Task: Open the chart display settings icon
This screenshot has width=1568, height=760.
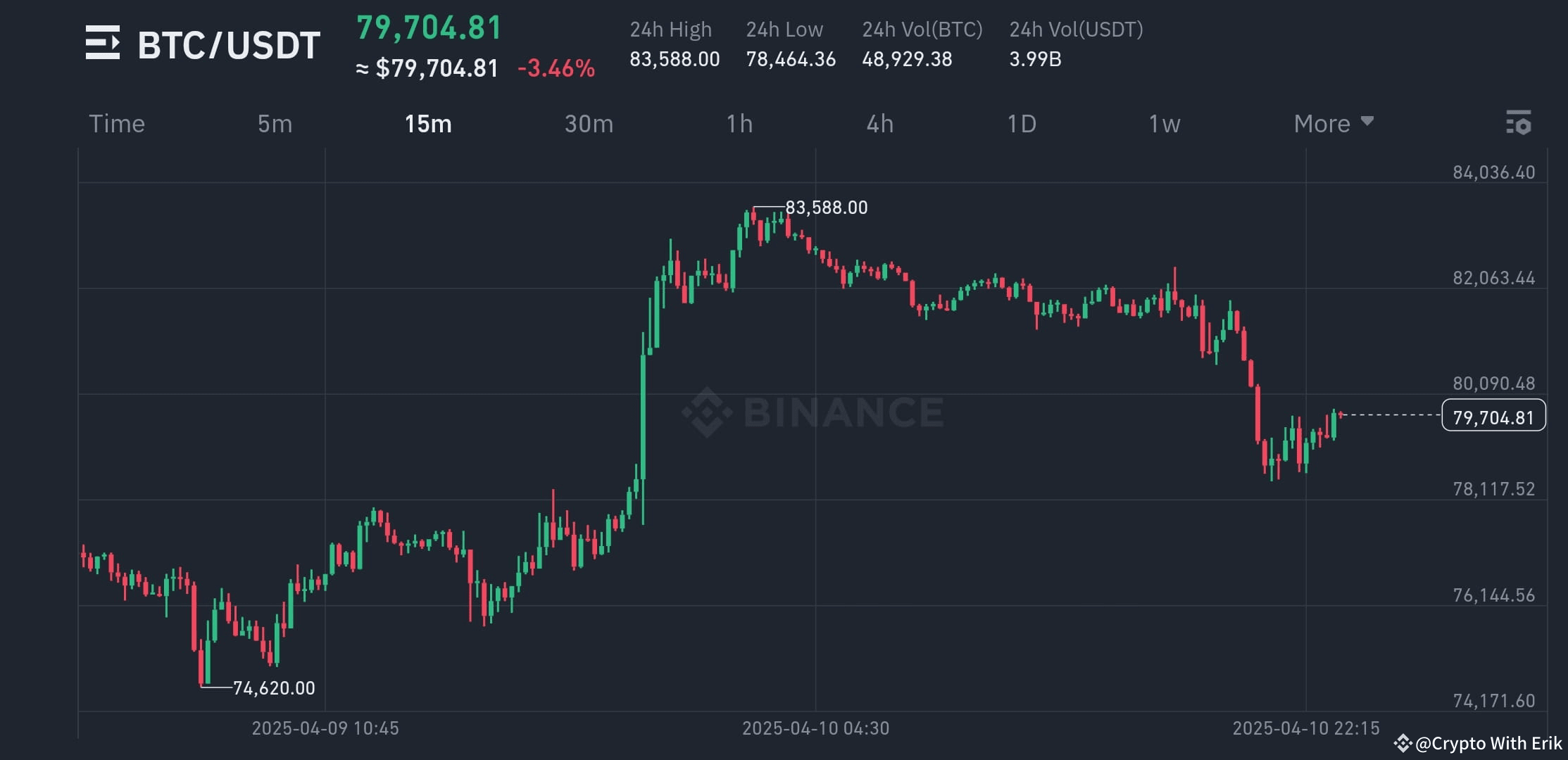Action: pyautogui.click(x=1519, y=123)
